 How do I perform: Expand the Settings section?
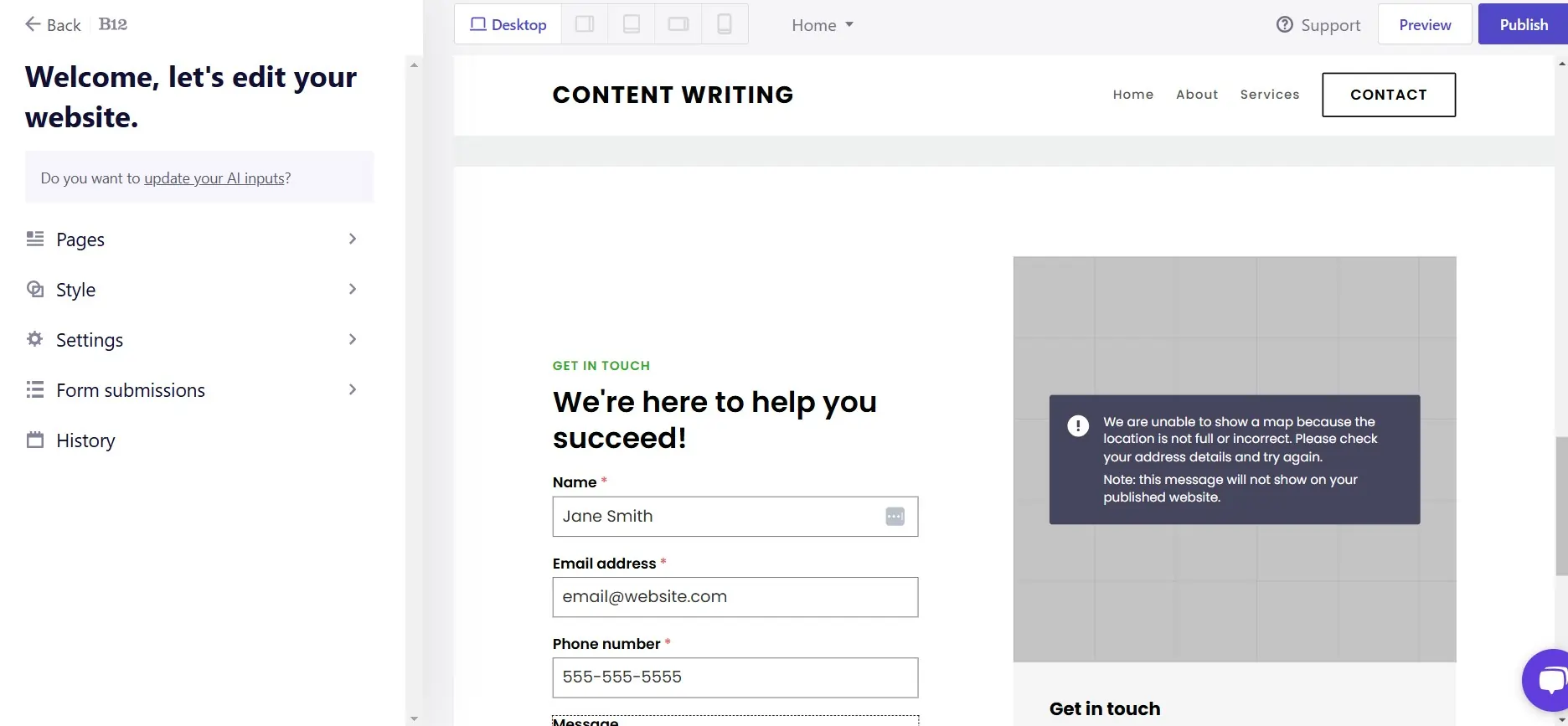click(x=193, y=340)
